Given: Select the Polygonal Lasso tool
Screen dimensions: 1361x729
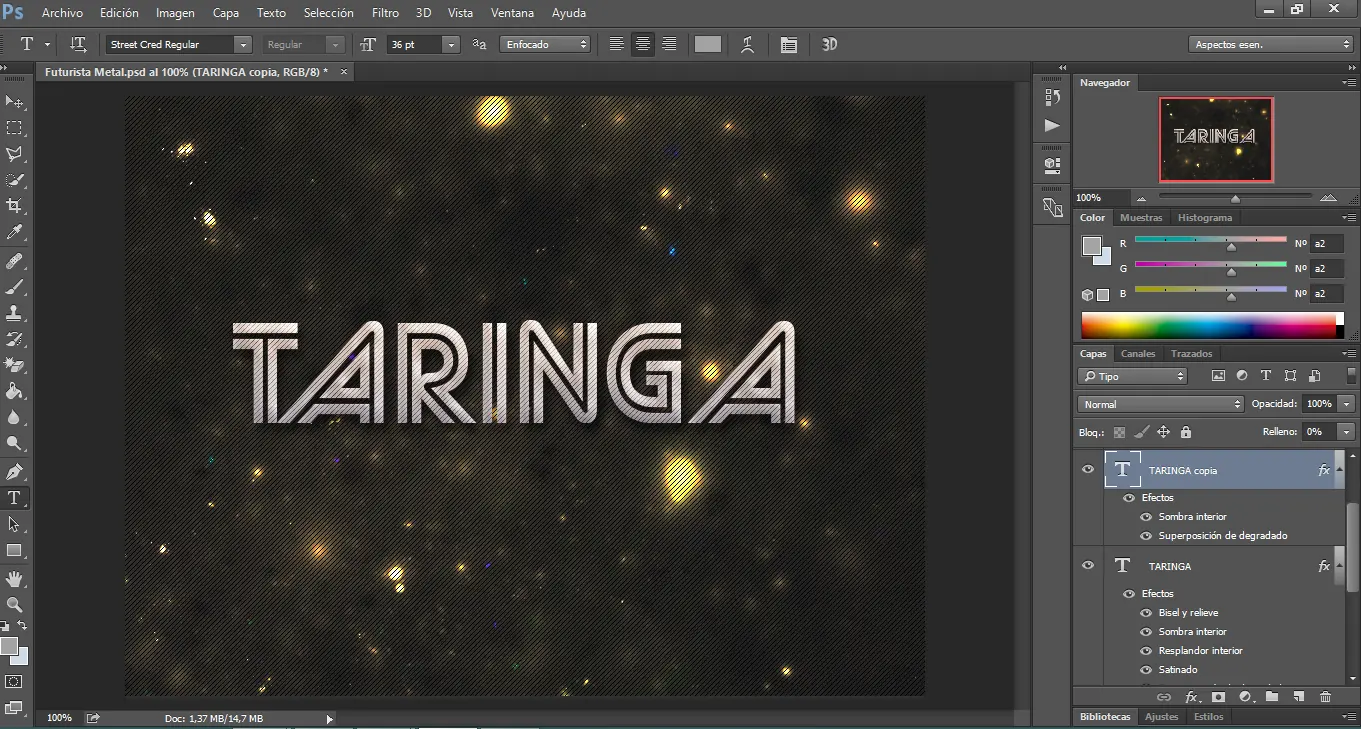Looking at the screenshot, I should [x=14, y=154].
